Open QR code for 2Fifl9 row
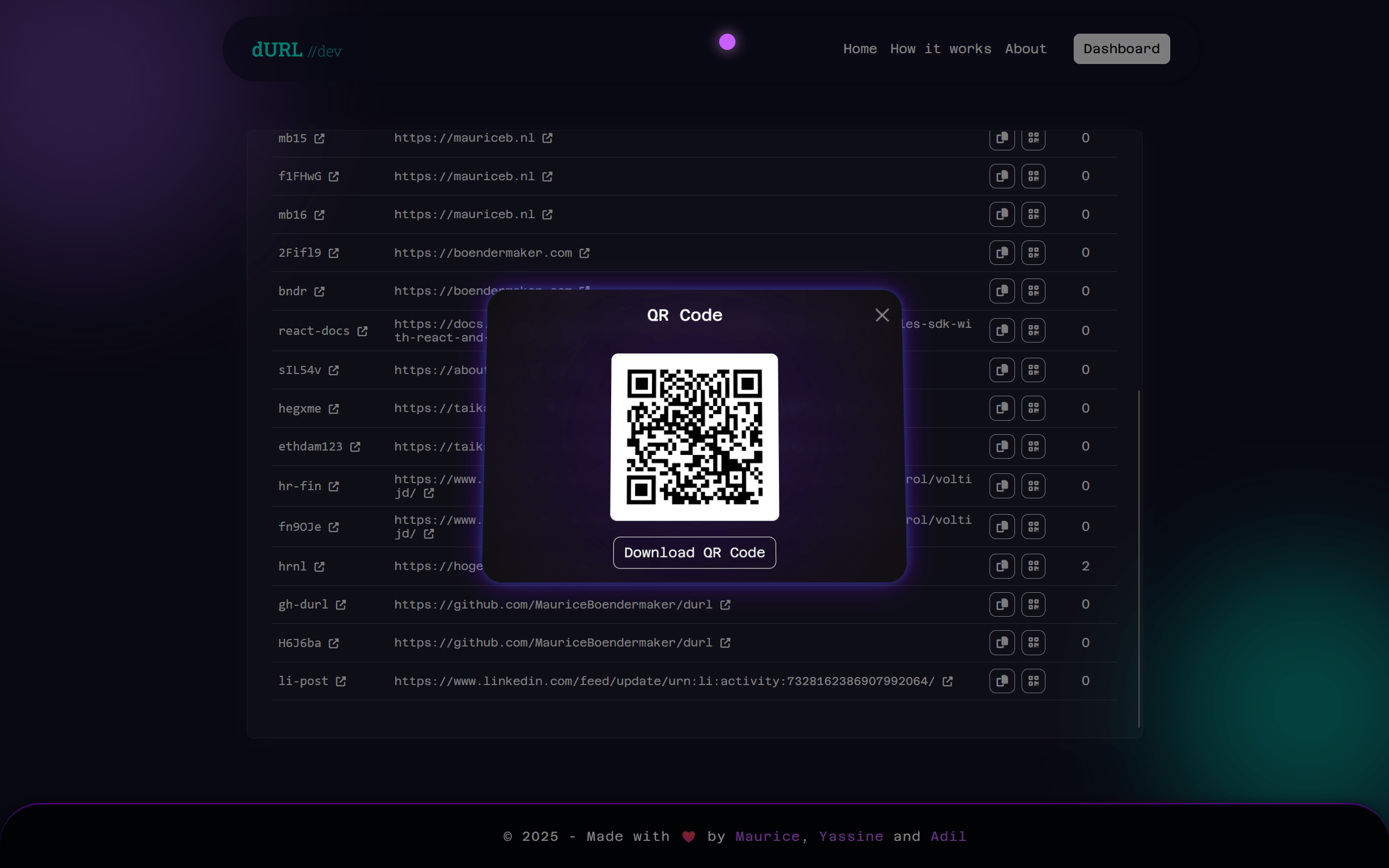The width and height of the screenshot is (1389, 868). coord(1033,252)
